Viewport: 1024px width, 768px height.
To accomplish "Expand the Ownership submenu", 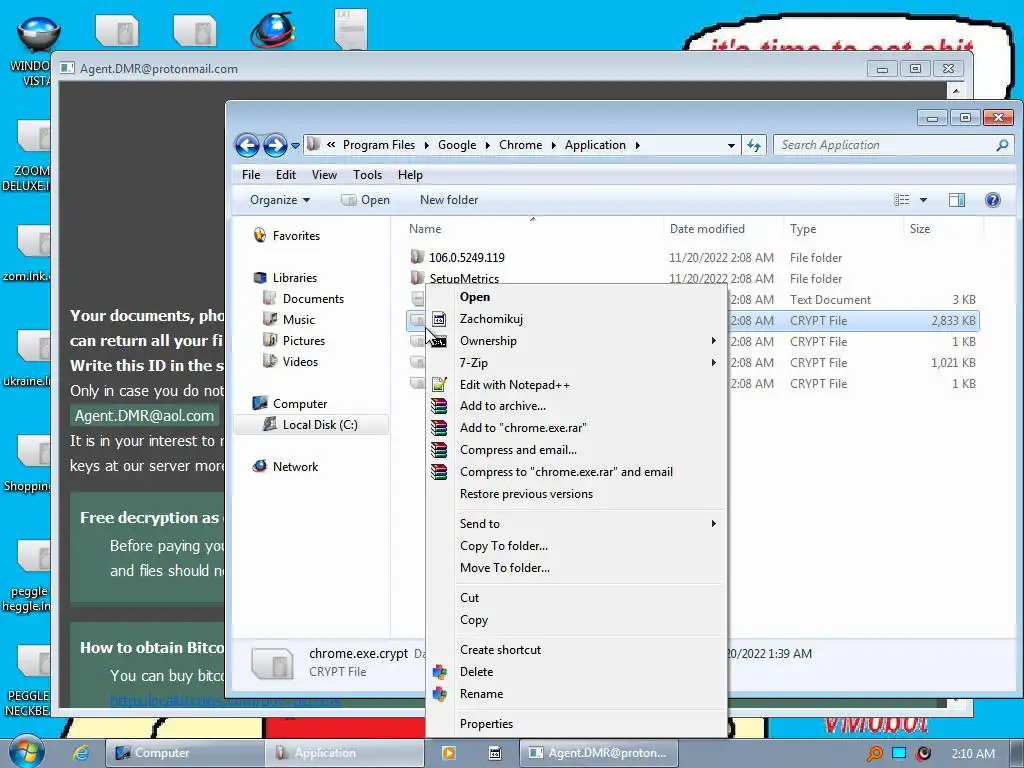I will [x=576, y=341].
